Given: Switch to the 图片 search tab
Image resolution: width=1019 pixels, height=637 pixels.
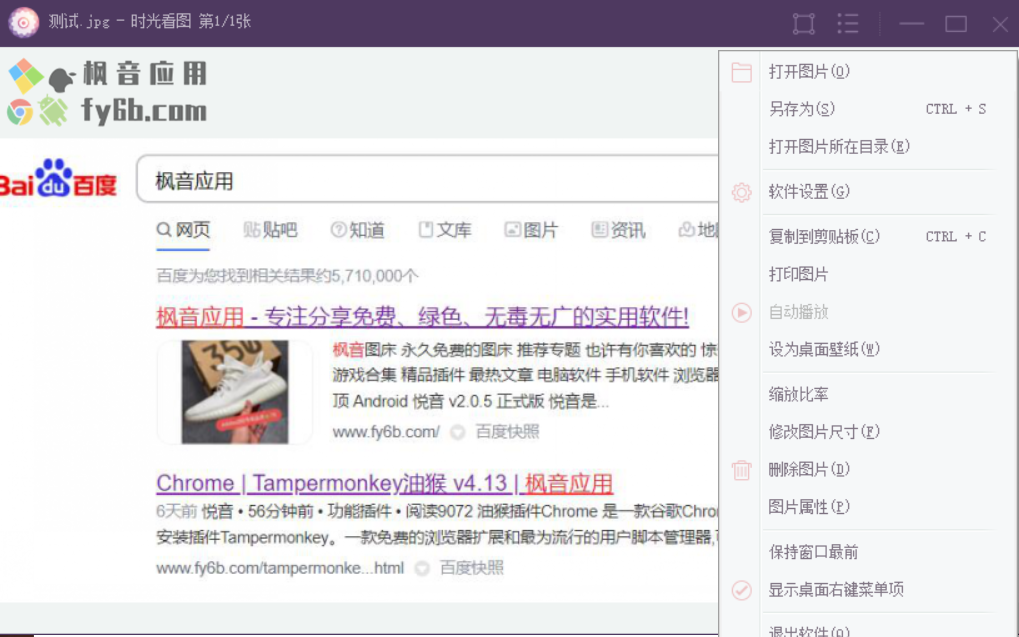Looking at the screenshot, I should pyautogui.click(x=532, y=230).
